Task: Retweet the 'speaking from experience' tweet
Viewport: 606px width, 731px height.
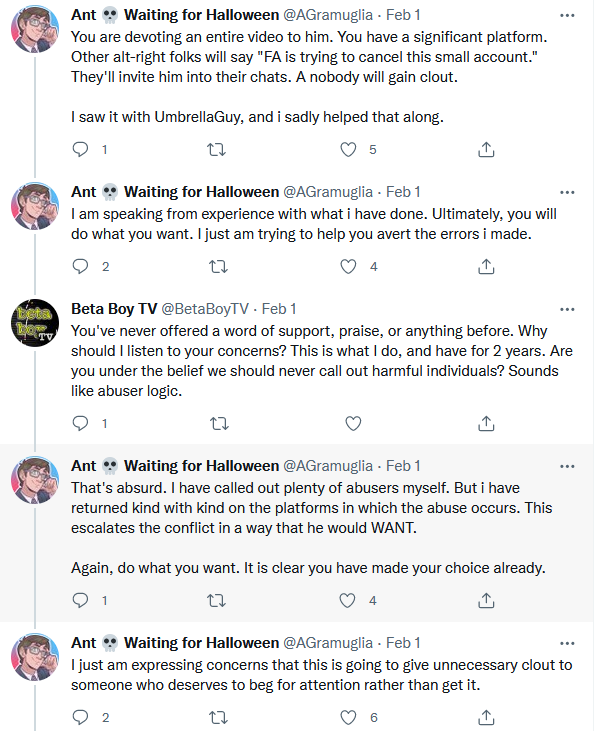Action: point(218,266)
